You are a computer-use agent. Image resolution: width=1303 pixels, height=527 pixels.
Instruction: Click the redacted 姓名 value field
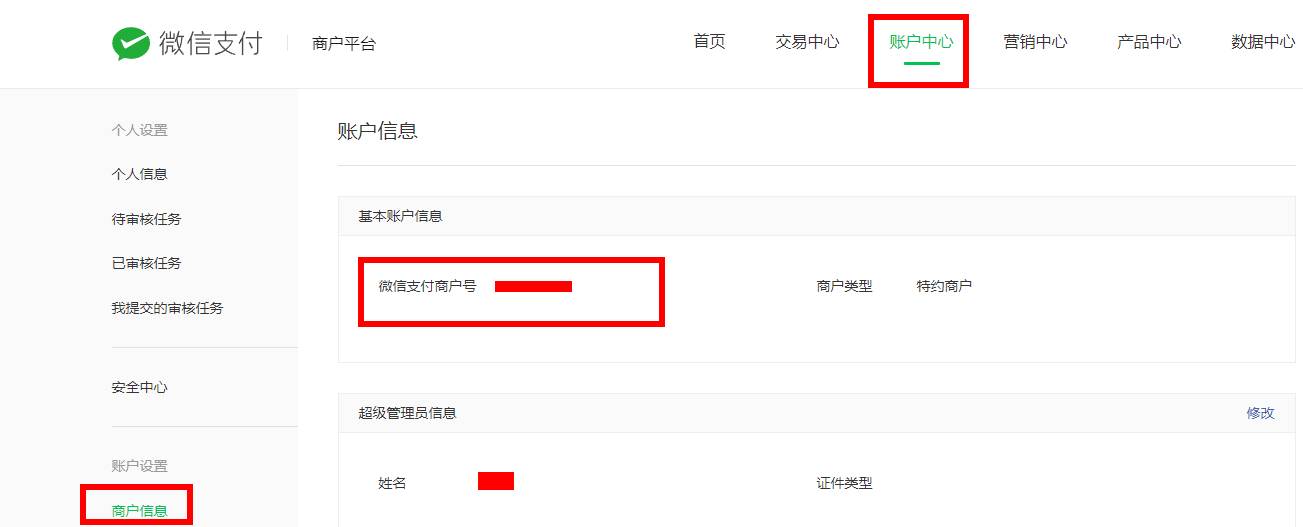click(x=496, y=481)
